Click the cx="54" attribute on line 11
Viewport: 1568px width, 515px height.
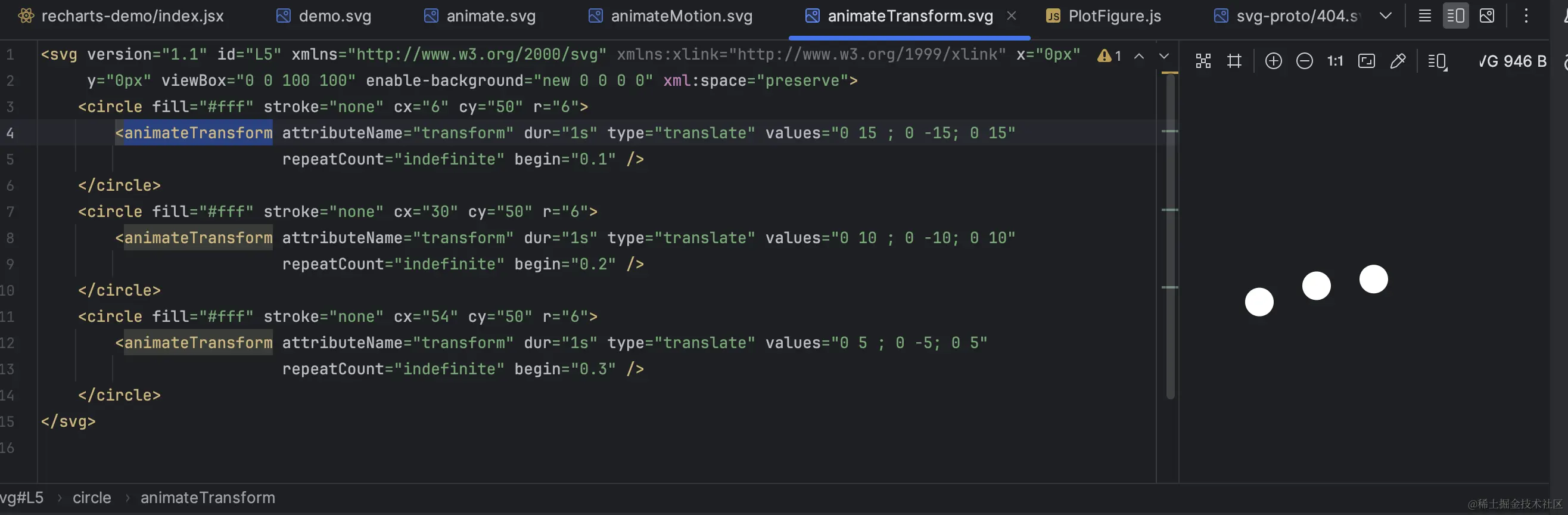[426, 316]
